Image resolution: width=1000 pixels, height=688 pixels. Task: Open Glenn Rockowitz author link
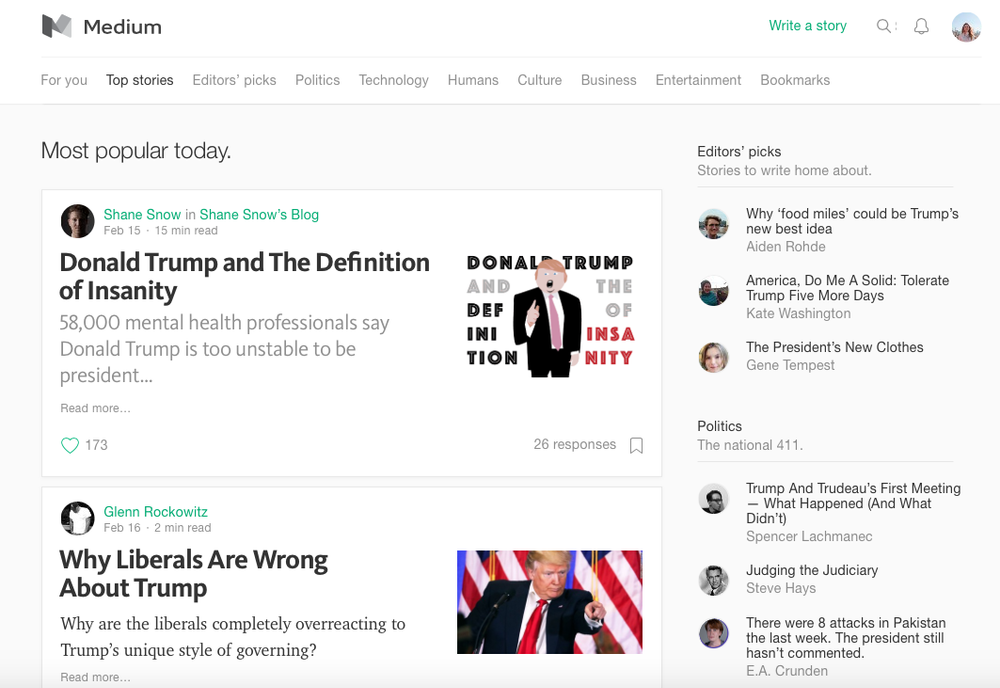(x=156, y=512)
